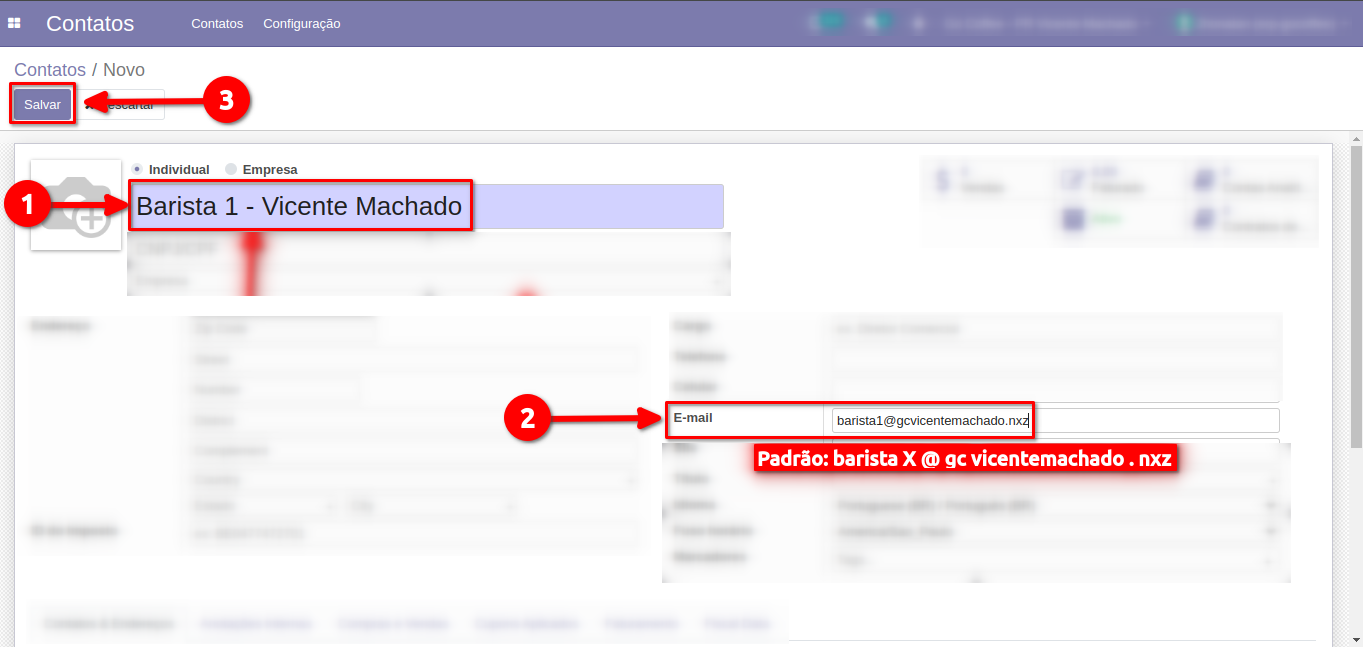Select the Individual radio option
The image size is (1363, 647).
click(137, 170)
